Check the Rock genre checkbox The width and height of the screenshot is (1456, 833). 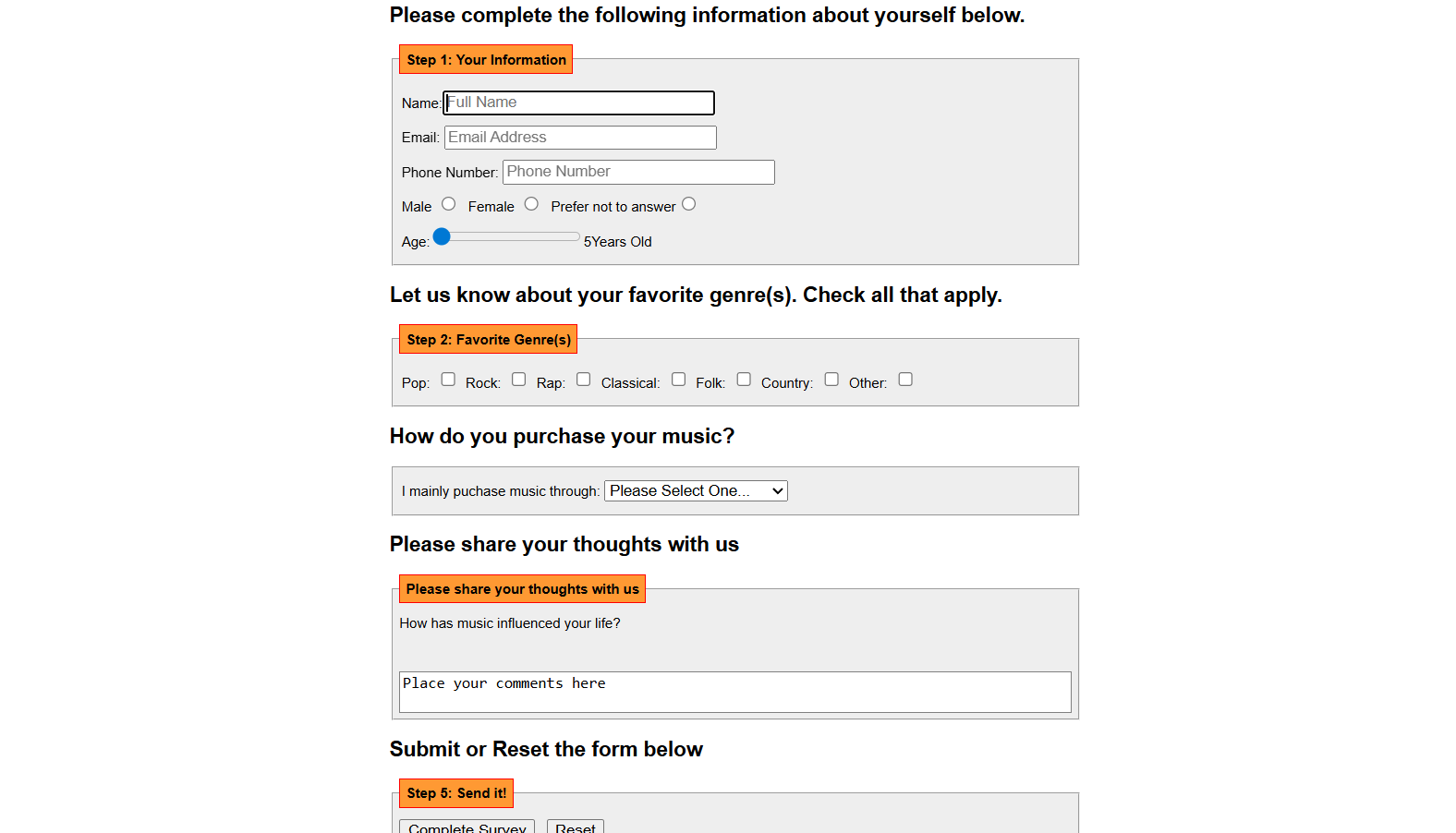click(x=519, y=380)
